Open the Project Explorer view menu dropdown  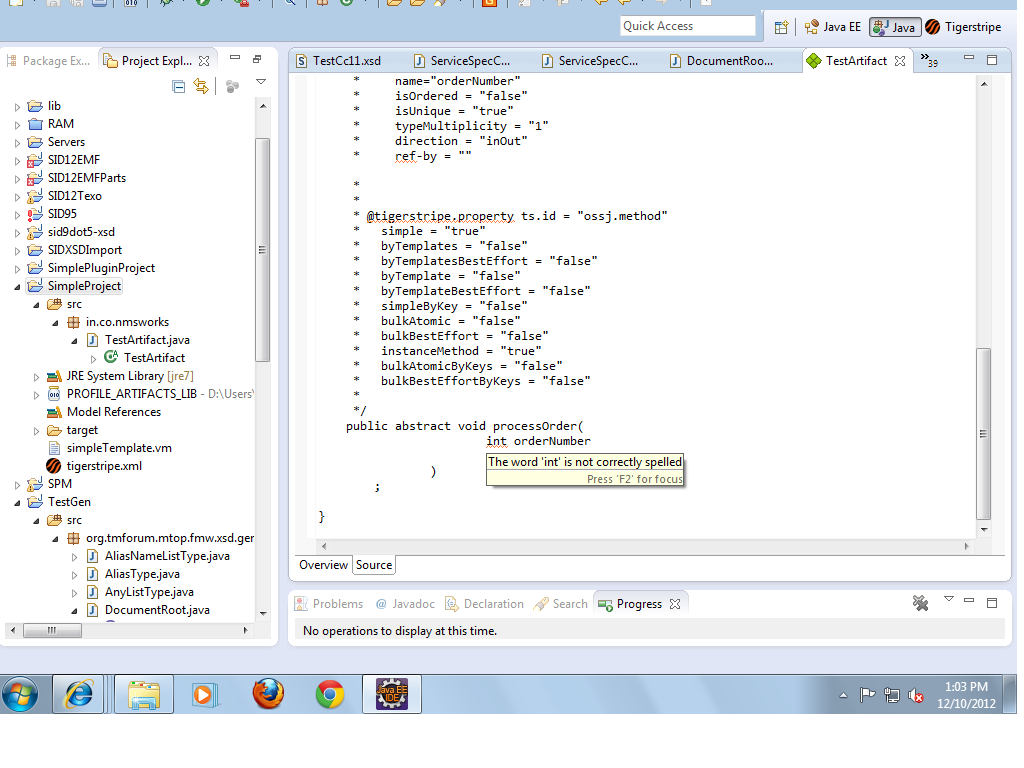tap(261, 82)
